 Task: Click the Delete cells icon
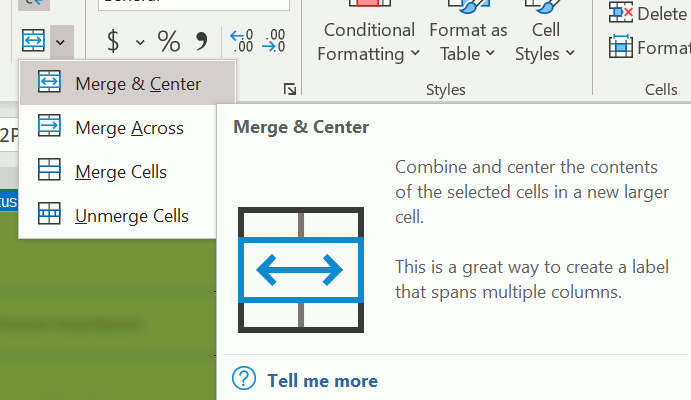(621, 13)
